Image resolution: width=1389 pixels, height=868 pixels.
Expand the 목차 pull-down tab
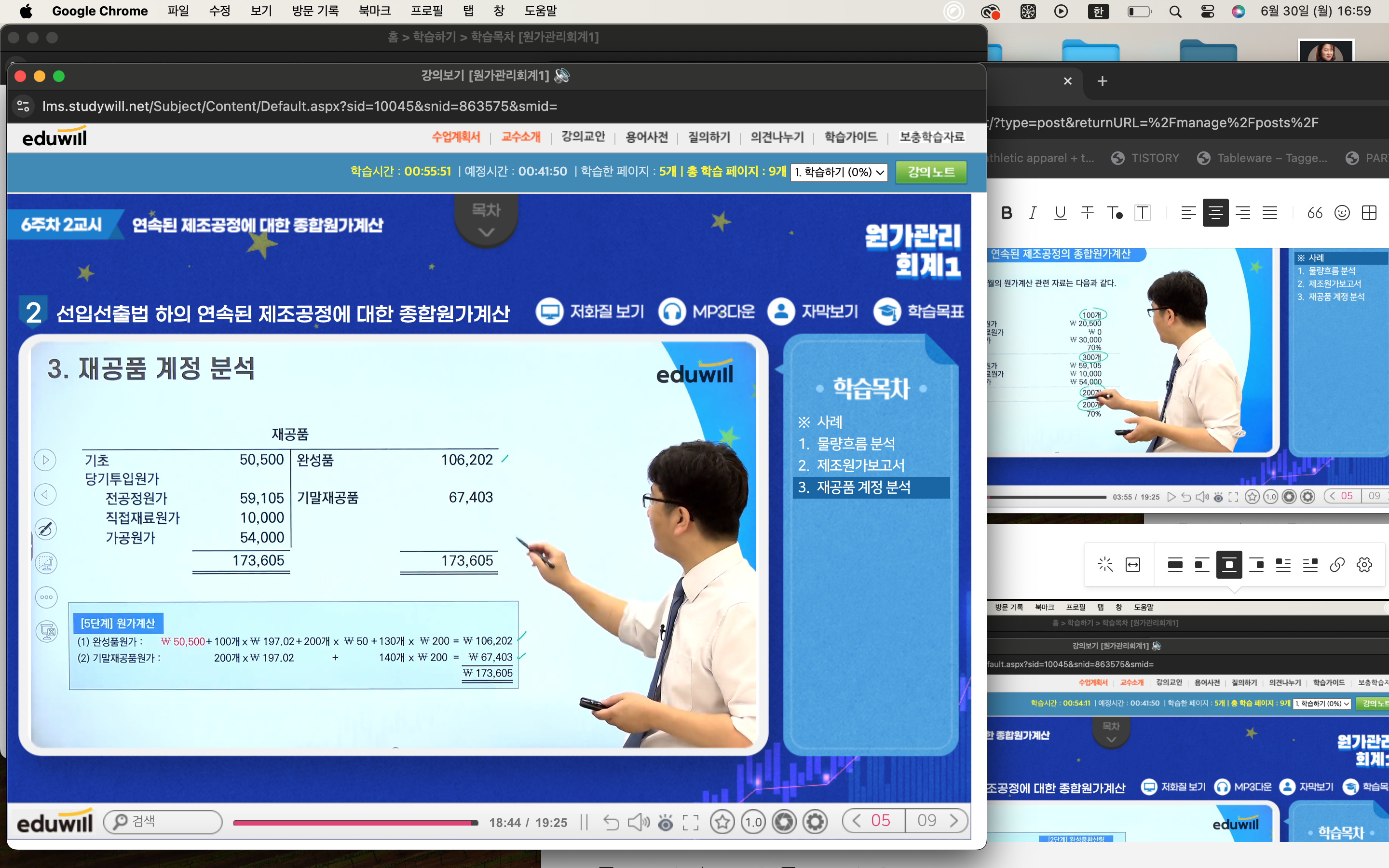[486, 221]
